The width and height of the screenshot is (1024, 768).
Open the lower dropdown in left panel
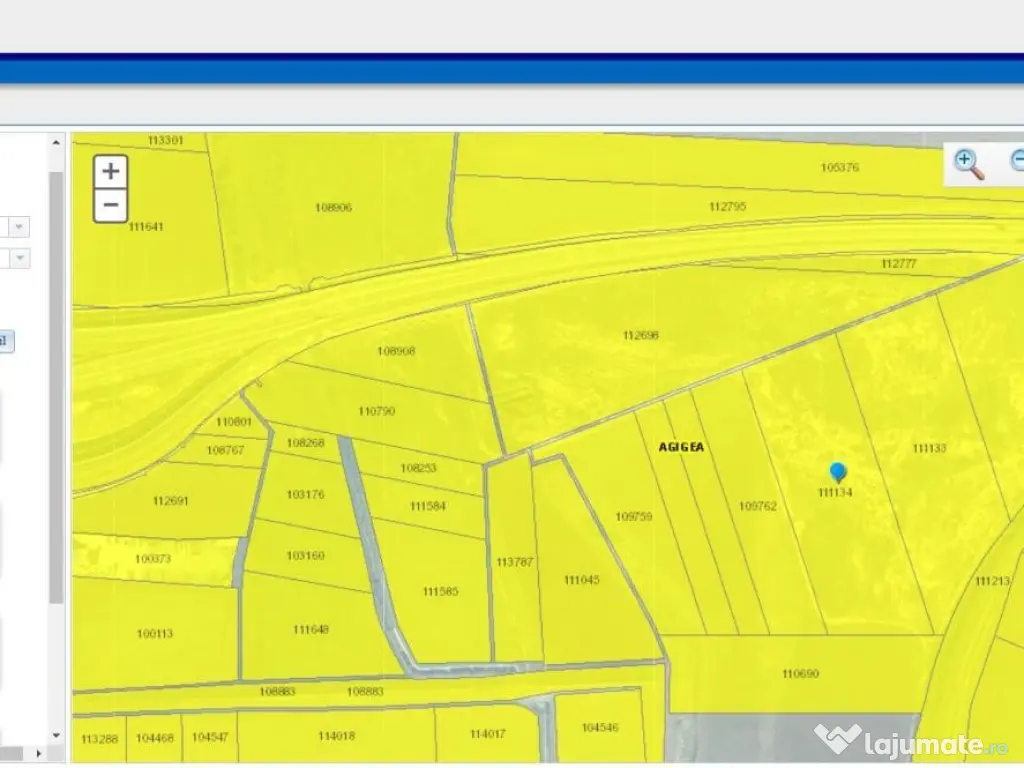pos(20,258)
